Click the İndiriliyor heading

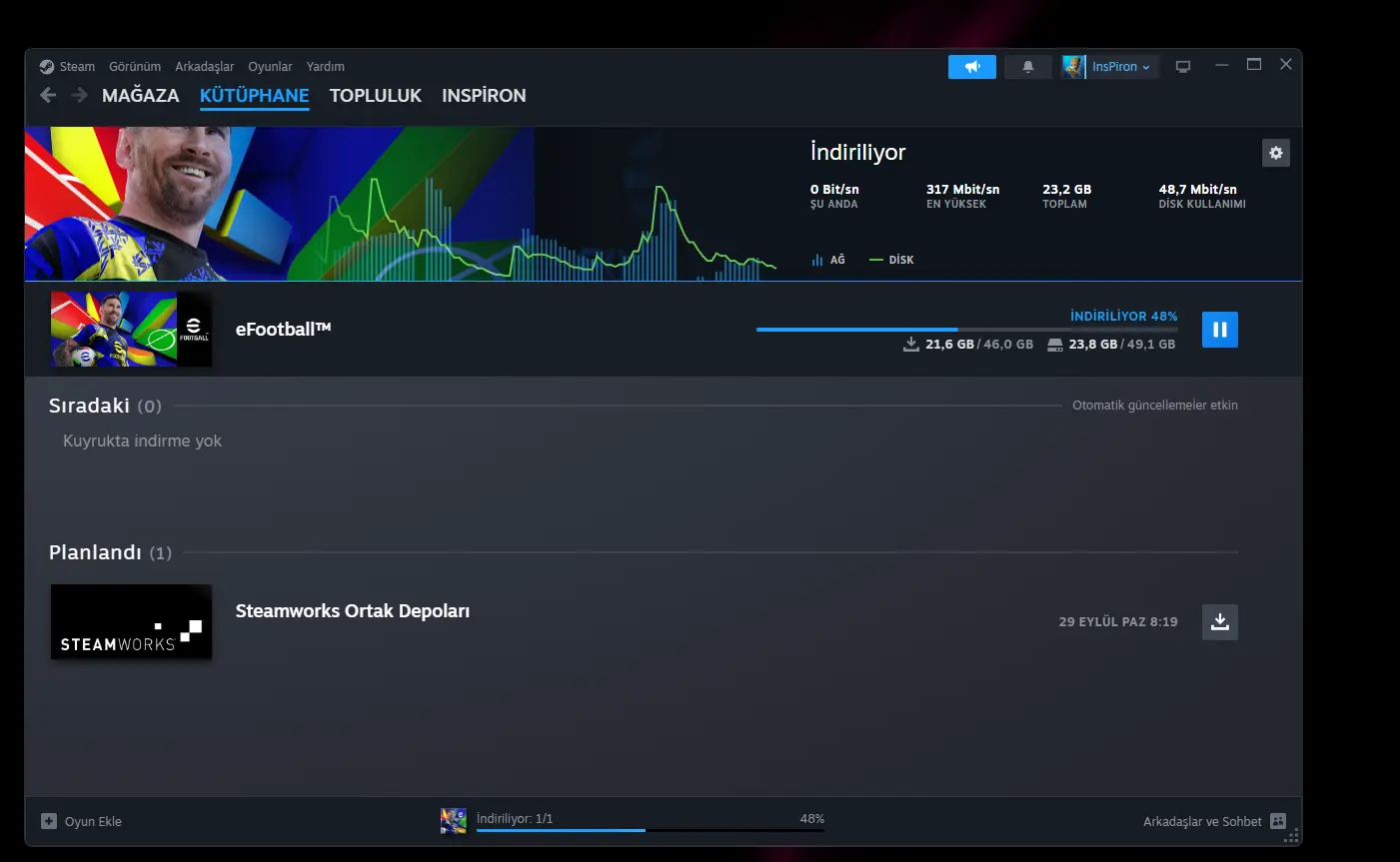click(x=857, y=152)
